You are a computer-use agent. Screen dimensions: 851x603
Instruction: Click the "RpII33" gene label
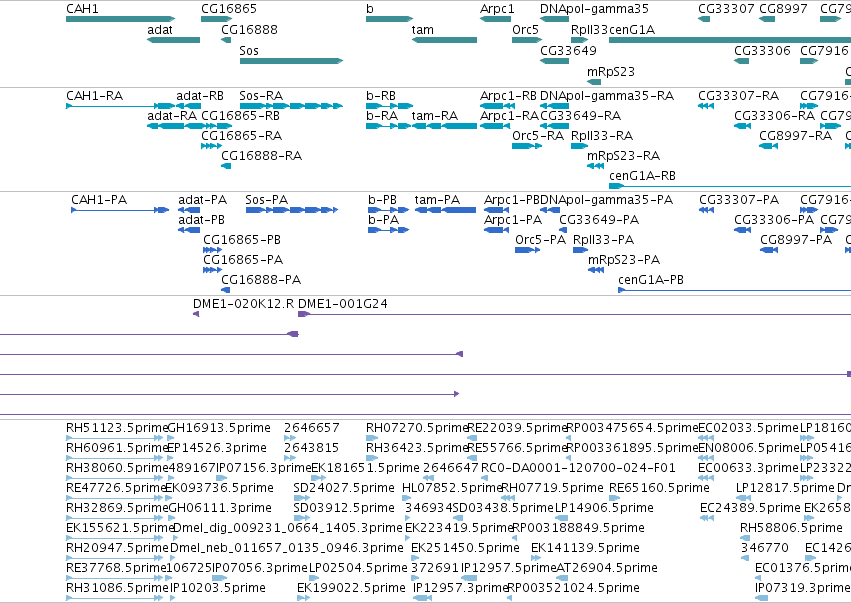coord(589,30)
